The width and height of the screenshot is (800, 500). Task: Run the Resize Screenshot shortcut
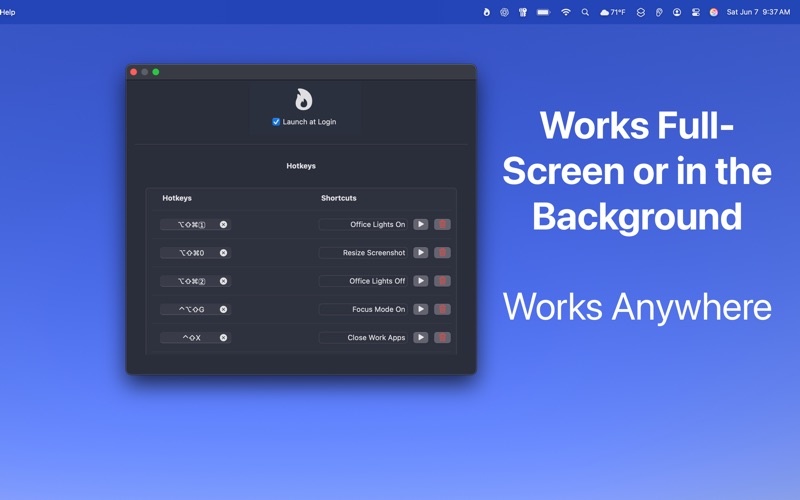420,253
